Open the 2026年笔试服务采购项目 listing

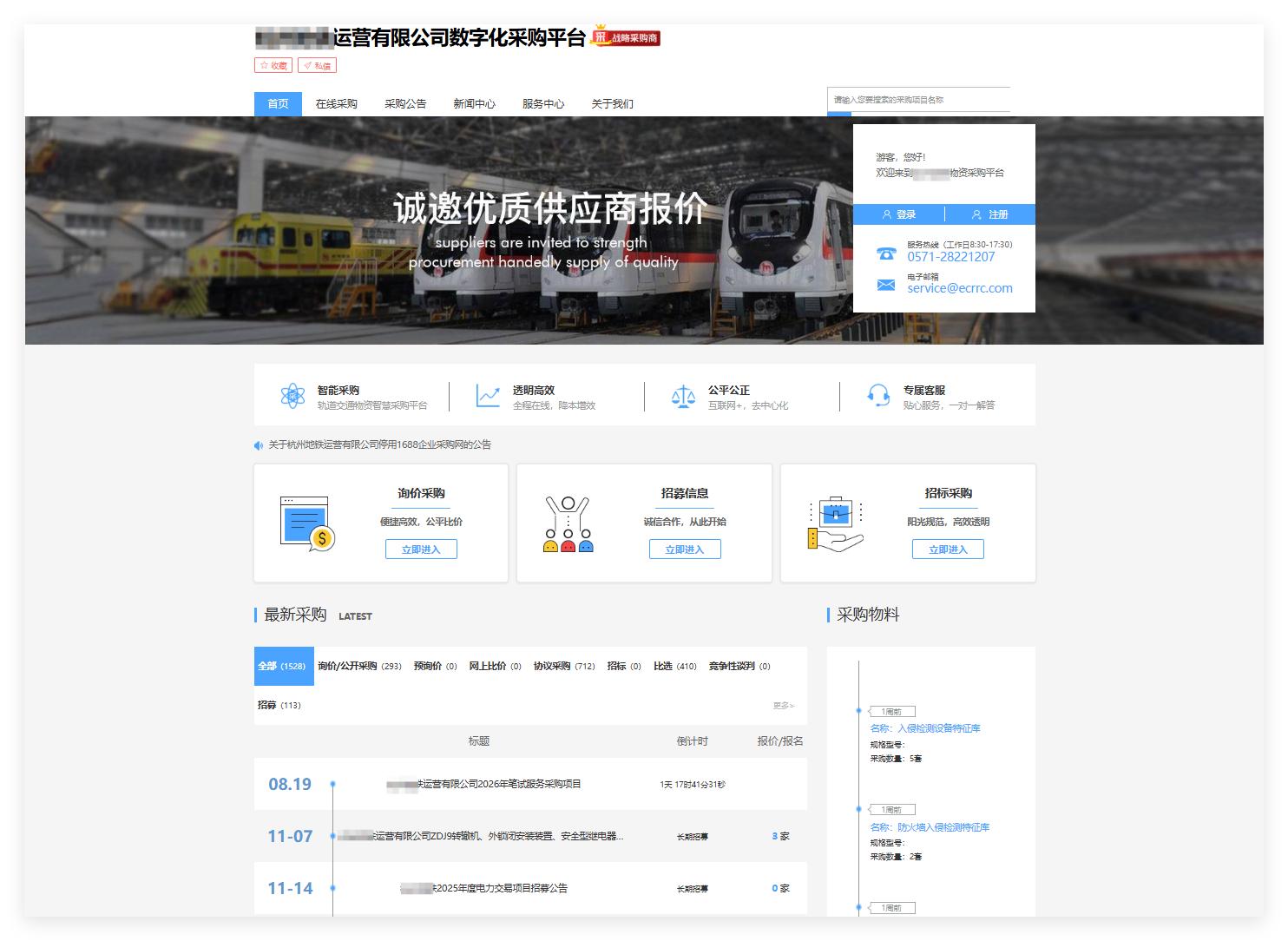[483, 784]
